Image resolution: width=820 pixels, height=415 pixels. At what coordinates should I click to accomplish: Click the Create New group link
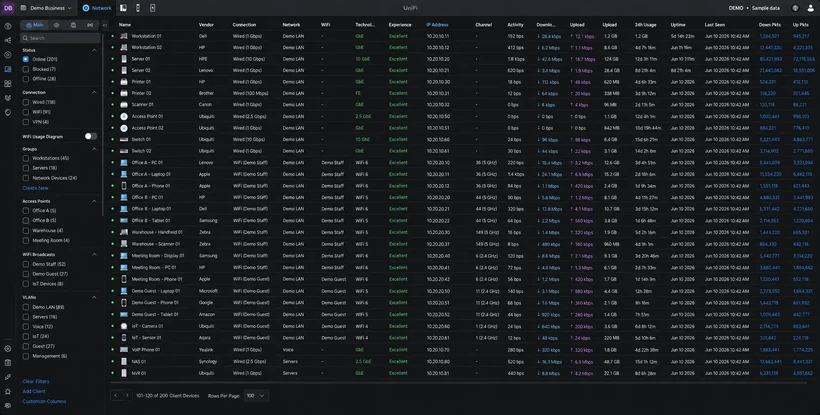[x=35, y=188]
